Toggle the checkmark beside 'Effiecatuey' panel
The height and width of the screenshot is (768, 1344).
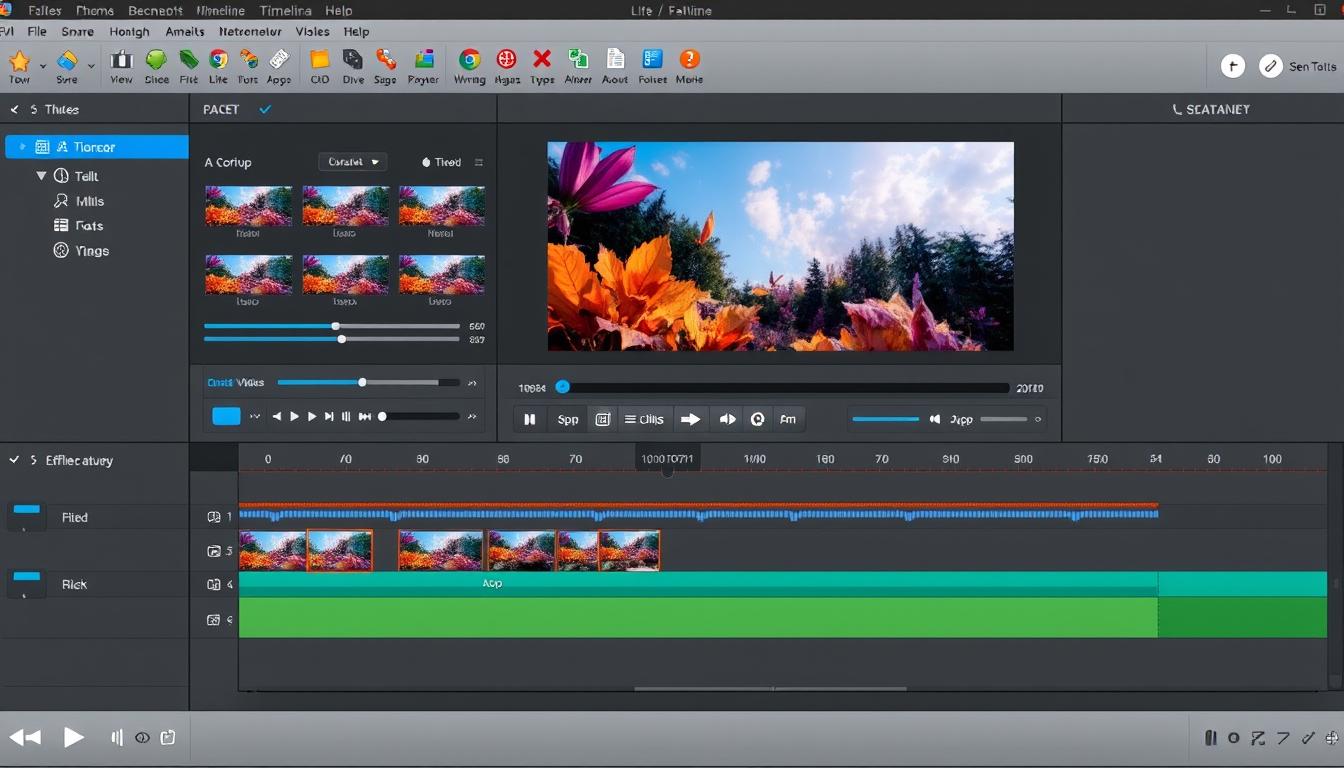[x=14, y=460]
